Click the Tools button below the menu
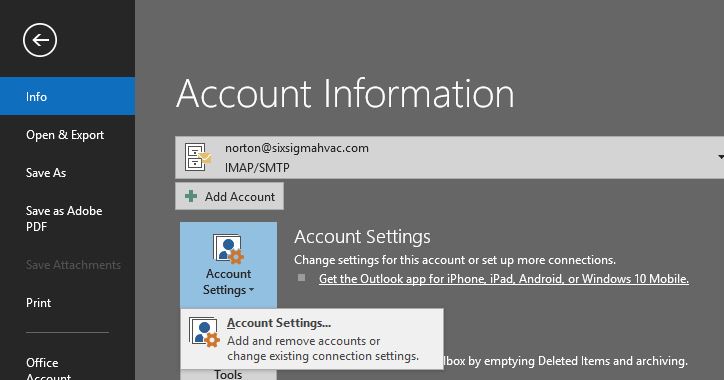 (228, 374)
